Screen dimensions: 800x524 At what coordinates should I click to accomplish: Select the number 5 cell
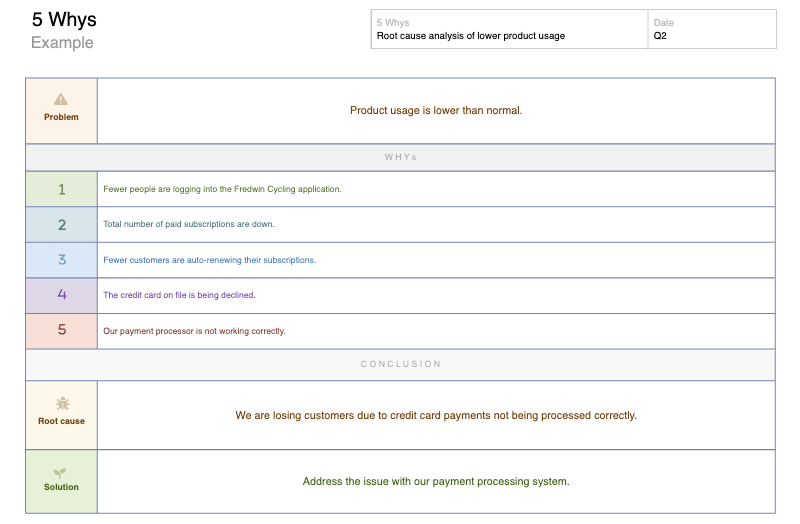pyautogui.click(x=61, y=331)
